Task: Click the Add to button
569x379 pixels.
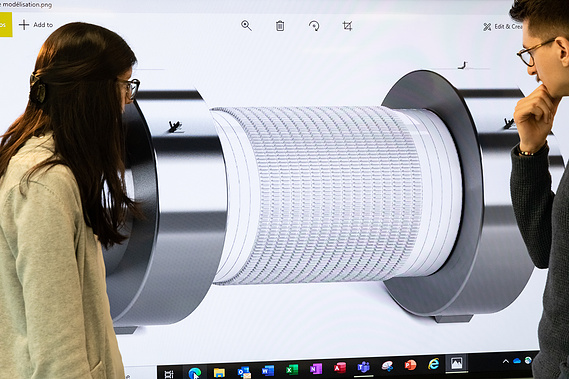Action: (x=36, y=25)
